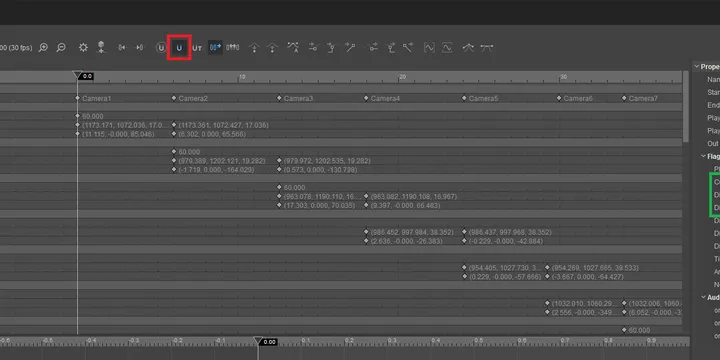720x360 pixels.
Task: Select the Camera6 keyframe
Action: [559, 98]
